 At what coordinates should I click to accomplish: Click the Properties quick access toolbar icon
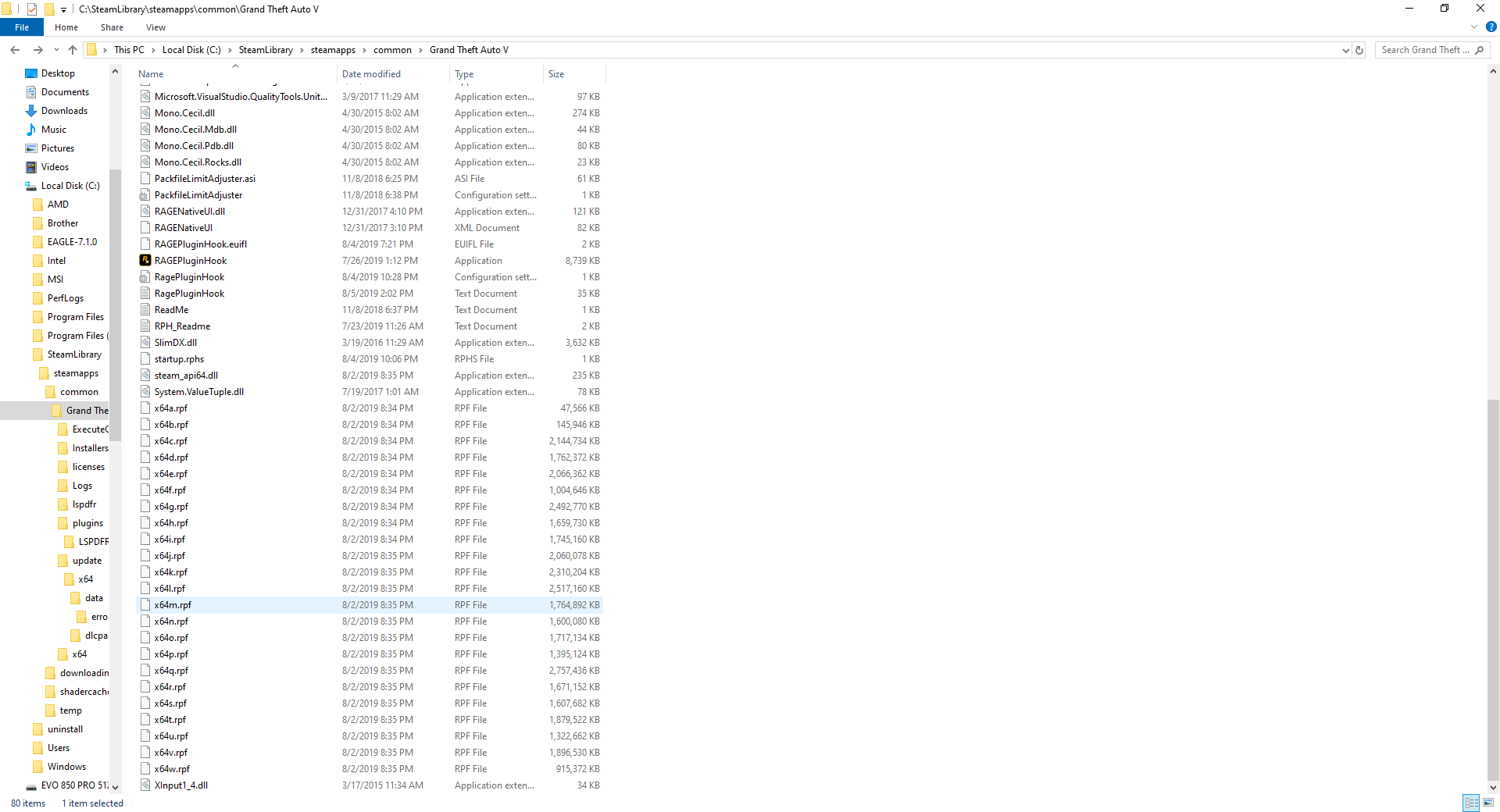(32, 9)
